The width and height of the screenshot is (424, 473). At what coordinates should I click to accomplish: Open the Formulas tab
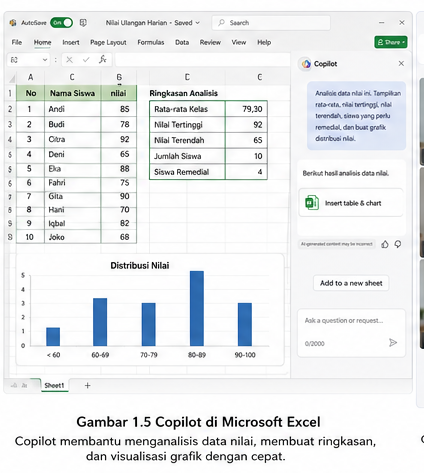pos(151,42)
